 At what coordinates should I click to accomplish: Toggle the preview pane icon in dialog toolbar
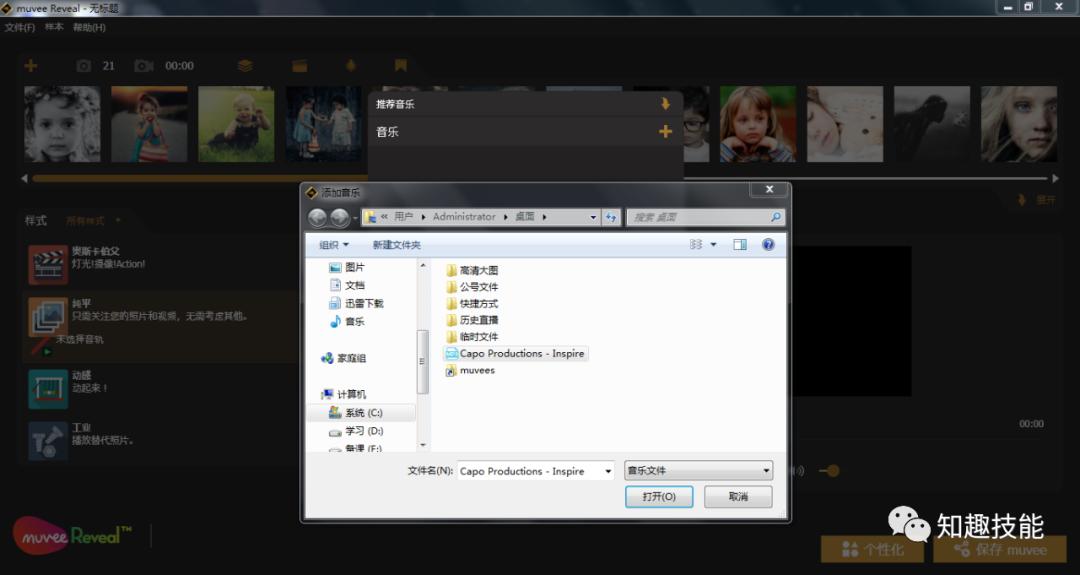[740, 245]
